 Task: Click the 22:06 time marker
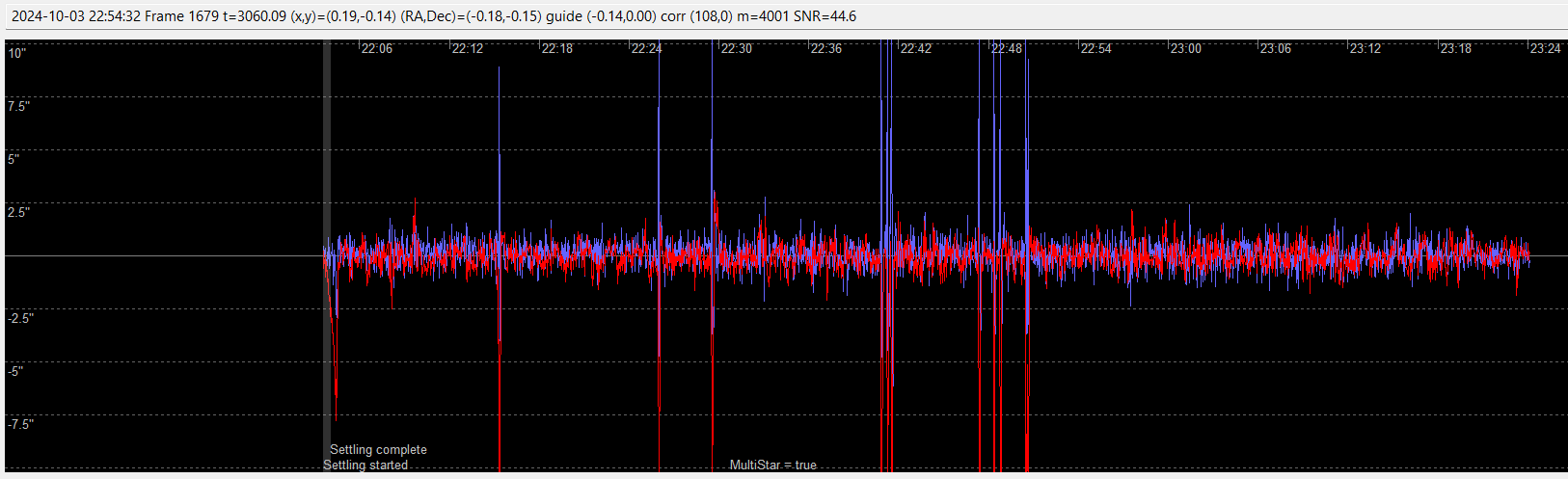(376, 49)
